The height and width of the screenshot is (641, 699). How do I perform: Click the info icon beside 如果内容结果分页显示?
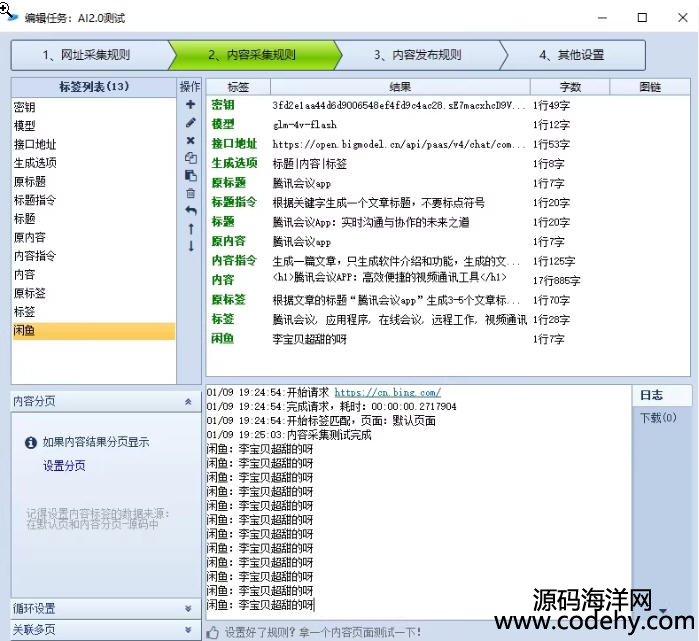31,443
